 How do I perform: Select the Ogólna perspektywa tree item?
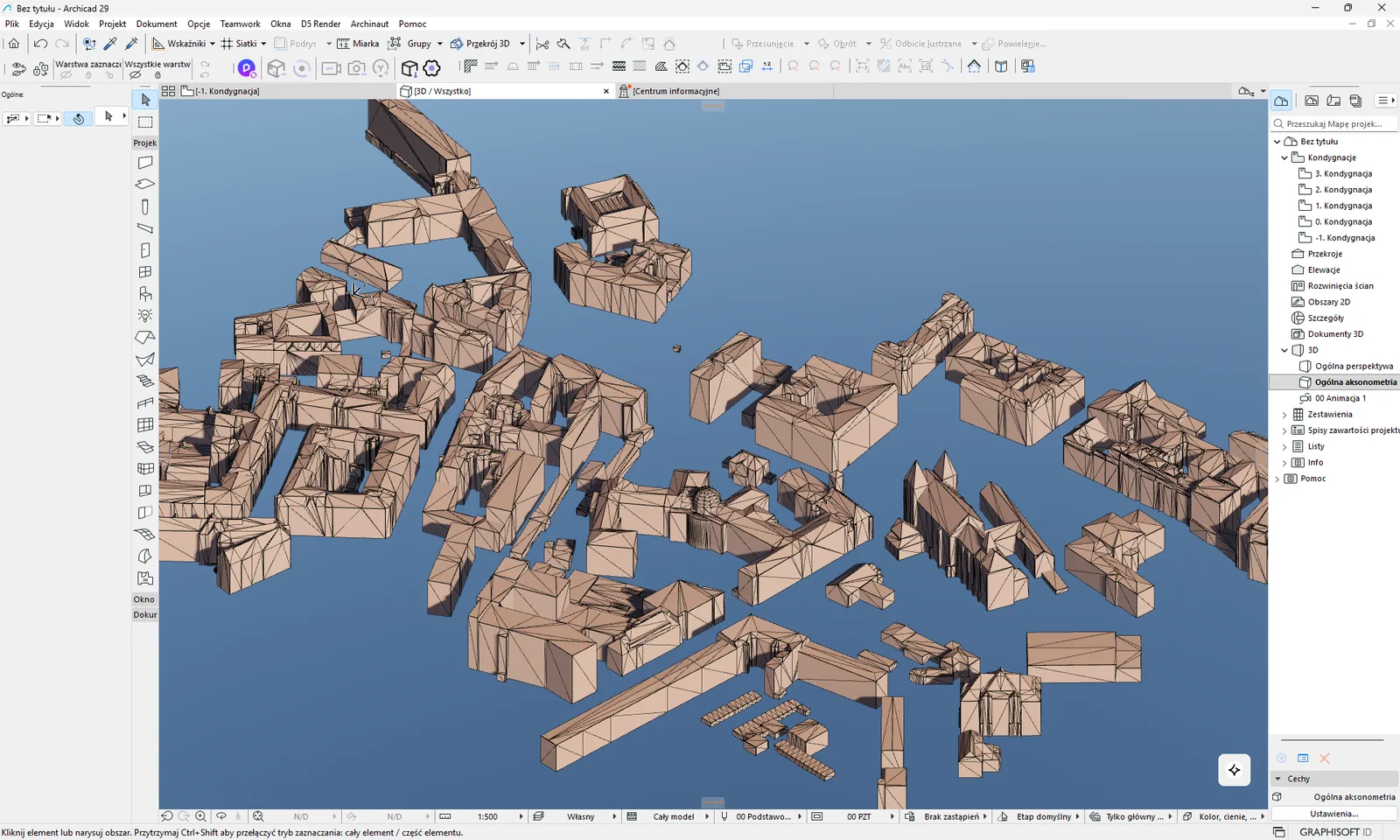click(1354, 367)
